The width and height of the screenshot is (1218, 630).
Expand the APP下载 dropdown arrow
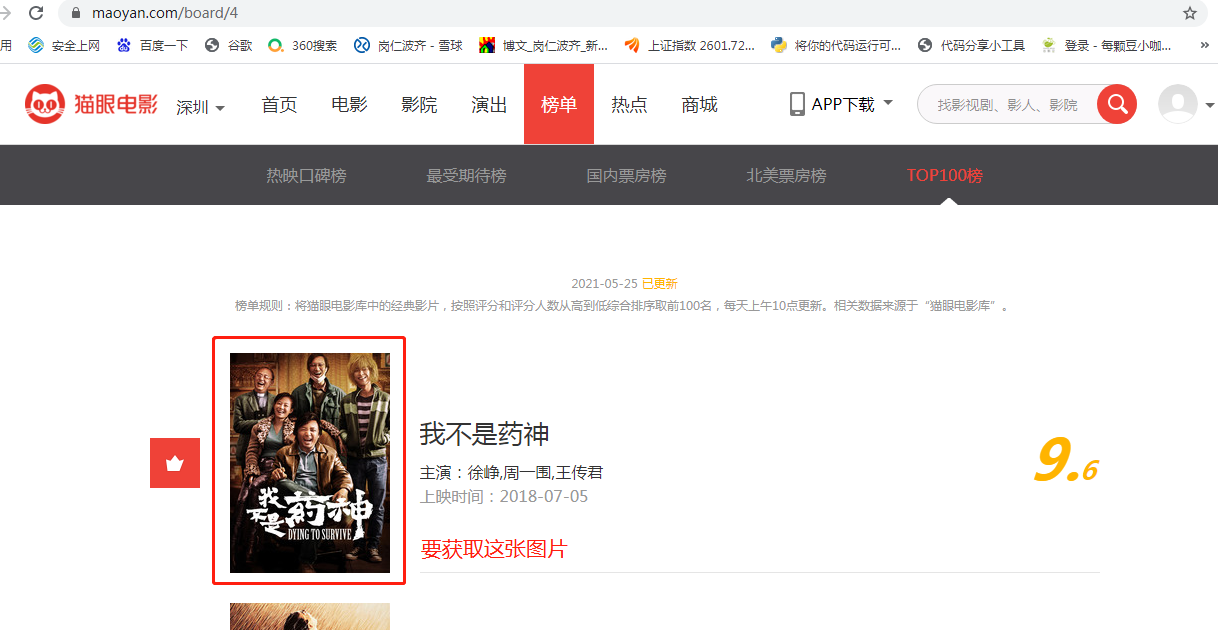click(888, 102)
